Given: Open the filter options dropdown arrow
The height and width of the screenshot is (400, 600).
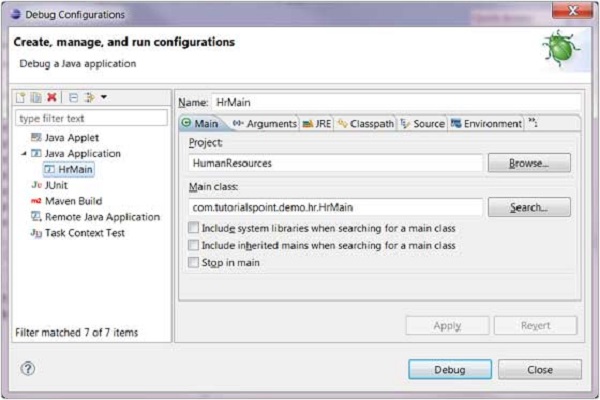Looking at the screenshot, I should pyautogui.click(x=104, y=98).
